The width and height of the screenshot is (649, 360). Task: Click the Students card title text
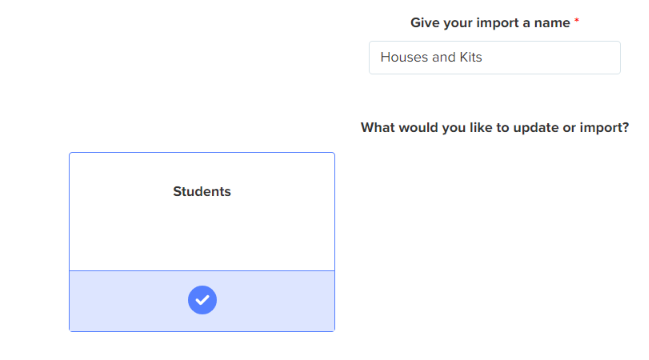coord(202,192)
